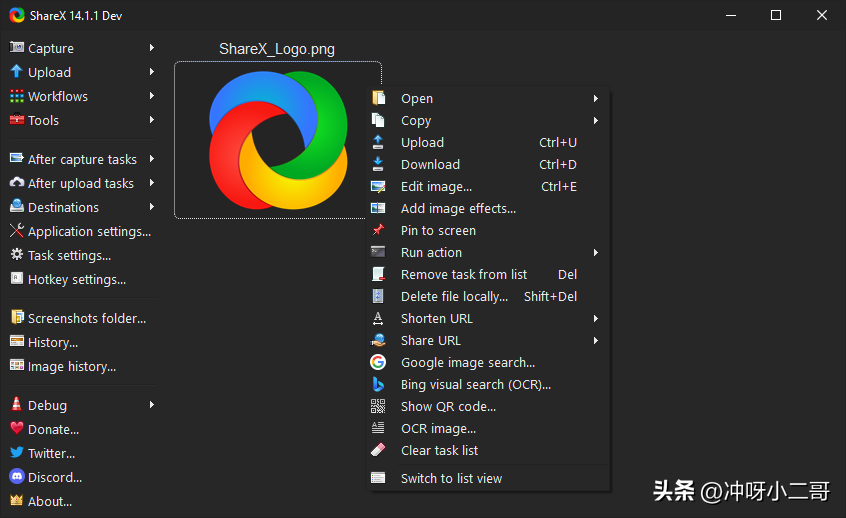Image resolution: width=846 pixels, height=518 pixels.
Task: Click the Screenshots folder icon
Action: (16, 318)
